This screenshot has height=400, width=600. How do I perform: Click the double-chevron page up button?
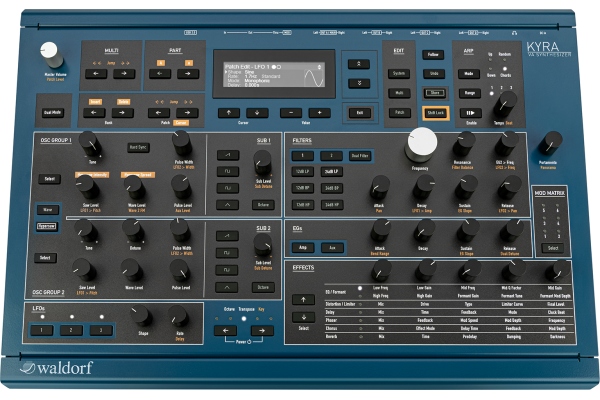click(359, 64)
